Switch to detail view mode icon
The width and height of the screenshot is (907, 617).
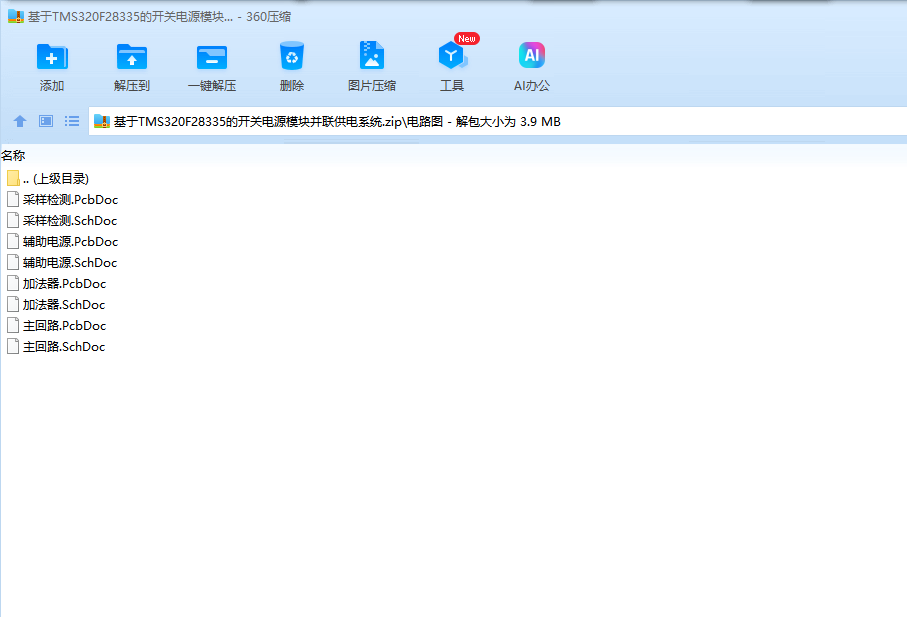46,121
